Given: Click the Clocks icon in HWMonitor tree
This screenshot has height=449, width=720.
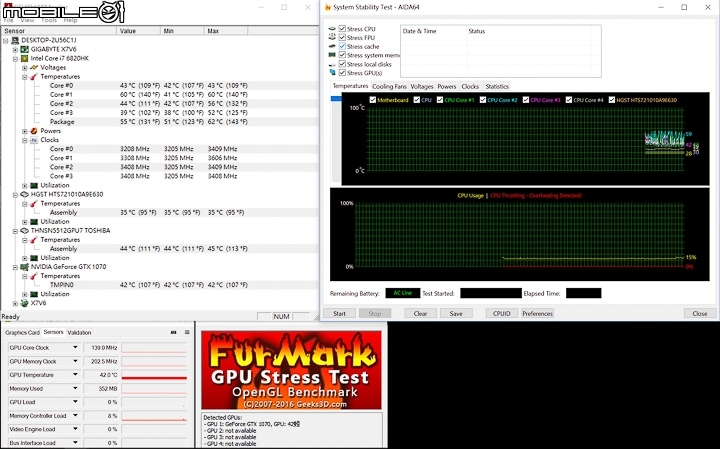Looking at the screenshot, I should (x=34, y=140).
